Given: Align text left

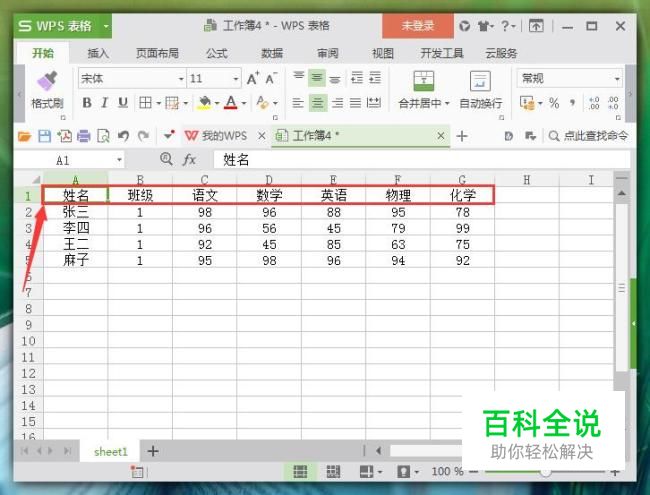Looking at the screenshot, I should click(298, 102).
